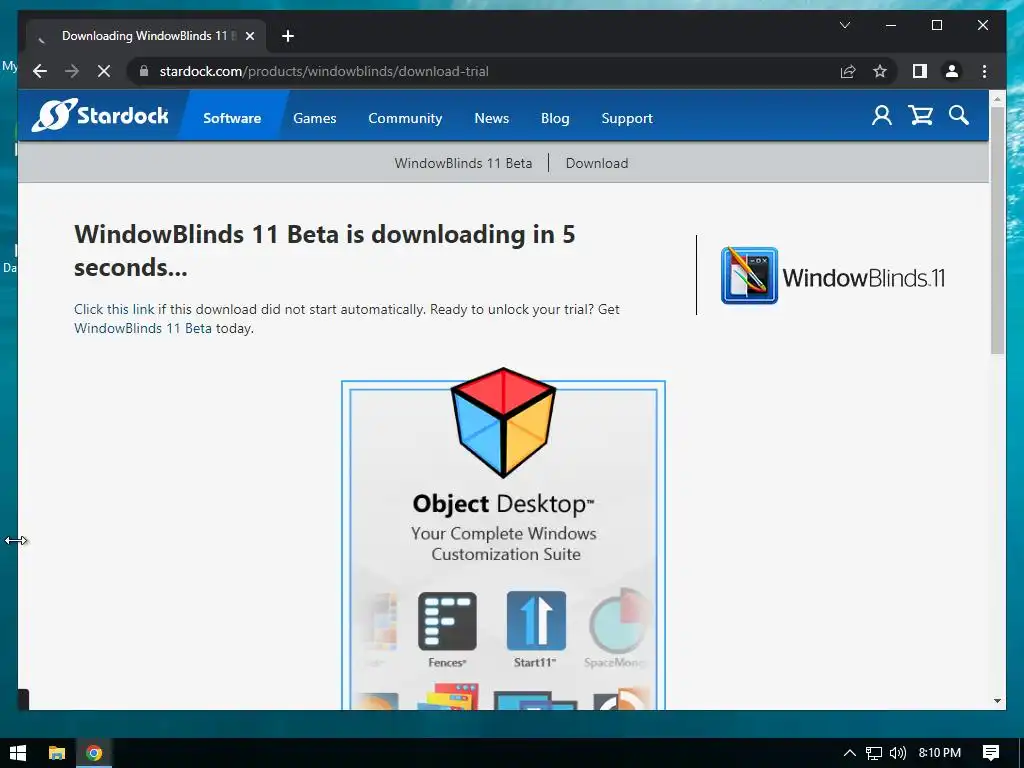Viewport: 1024px width, 768px height.
Task: Open Windows Start menu
Action: click(18, 753)
